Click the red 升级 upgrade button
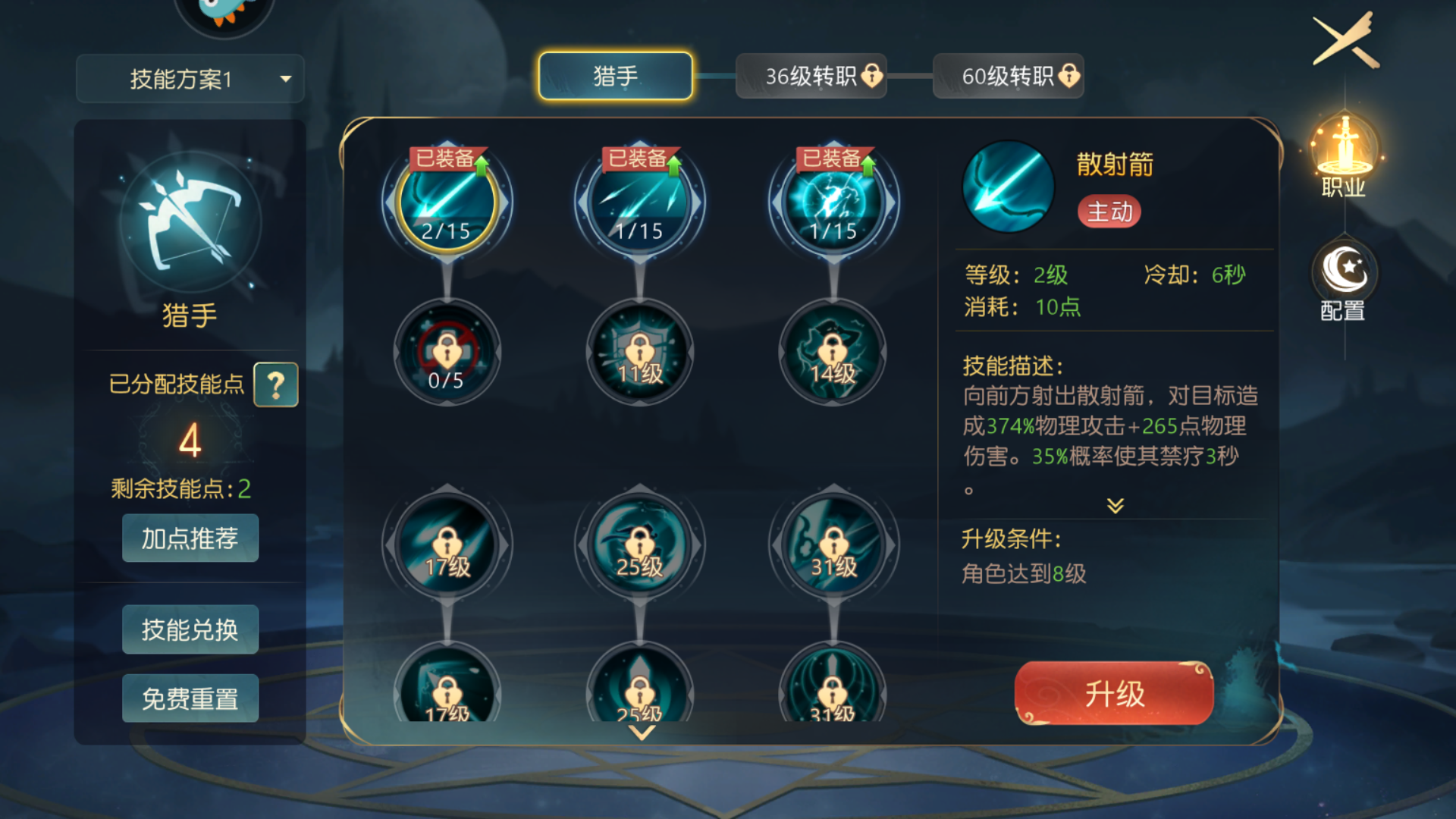1456x819 pixels. tap(1114, 693)
